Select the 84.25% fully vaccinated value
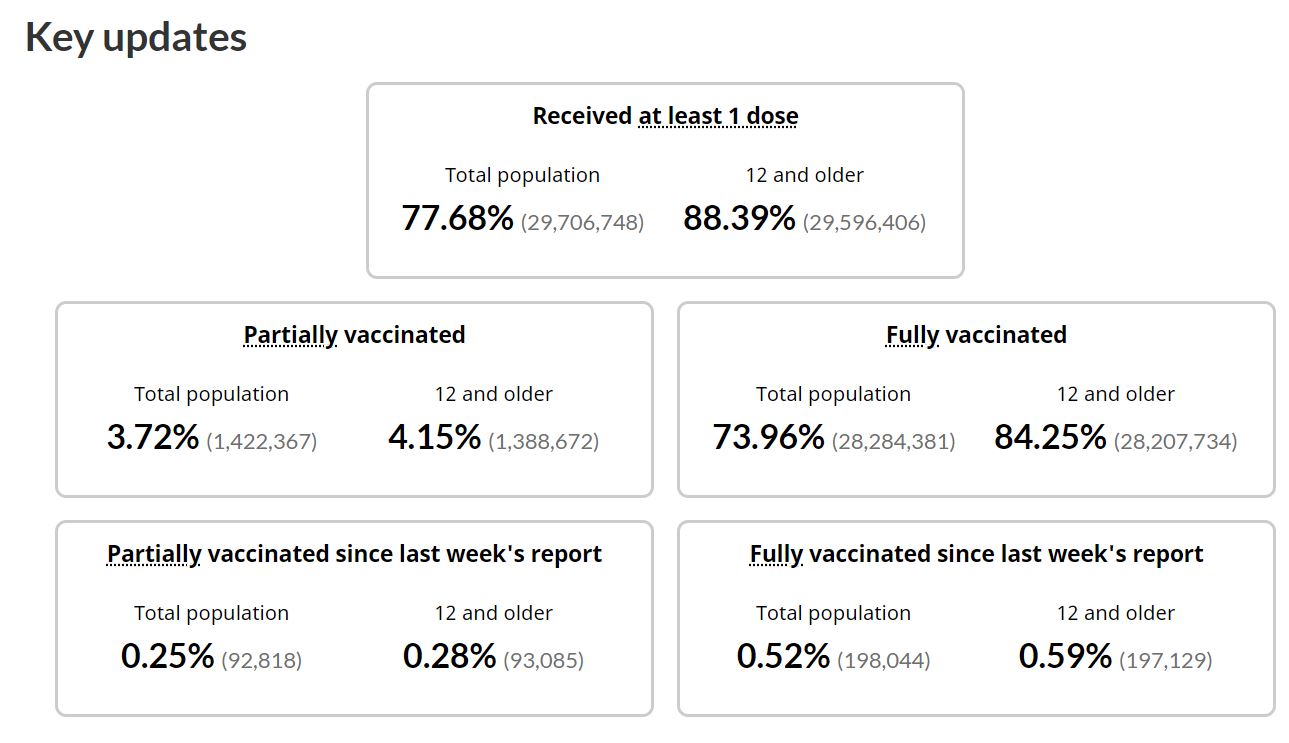This screenshot has width=1289, height=743. click(x=1050, y=438)
